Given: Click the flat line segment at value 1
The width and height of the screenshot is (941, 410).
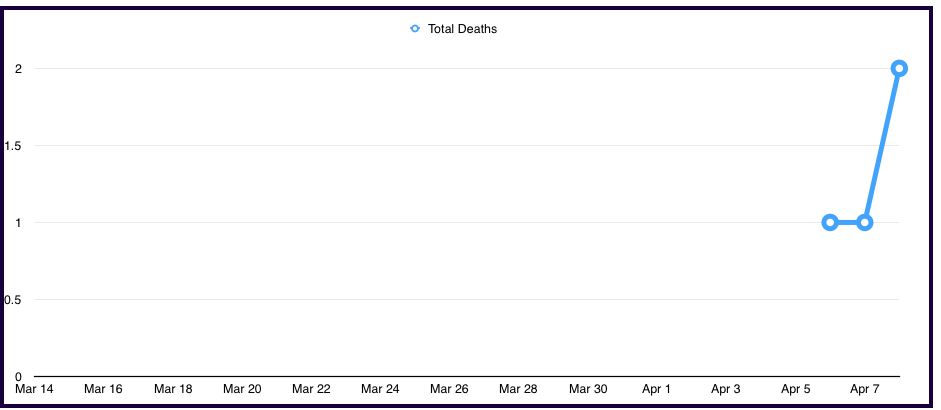Looking at the screenshot, I should click(x=847, y=222).
